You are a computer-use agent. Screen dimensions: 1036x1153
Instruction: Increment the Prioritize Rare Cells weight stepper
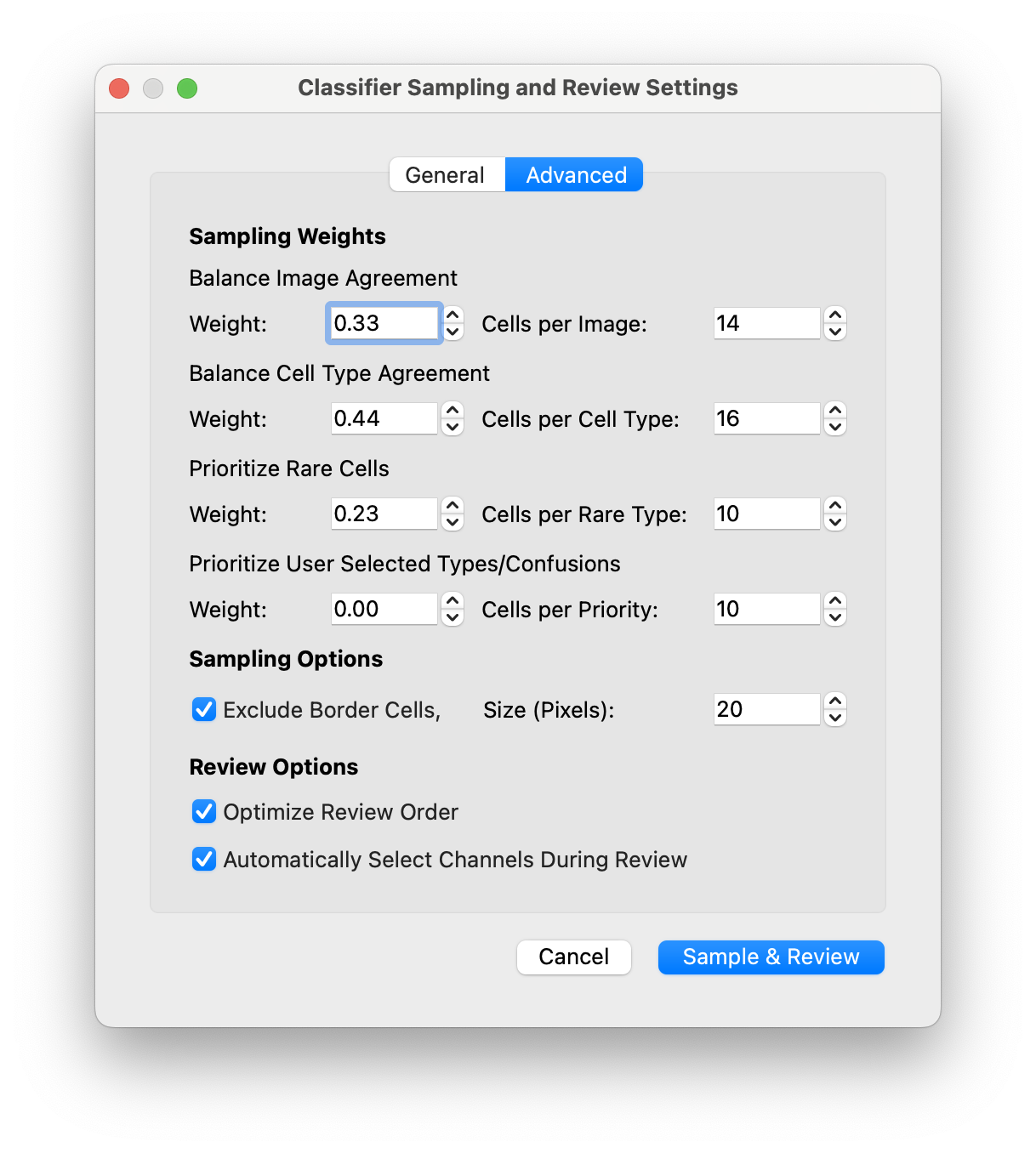pos(453,507)
